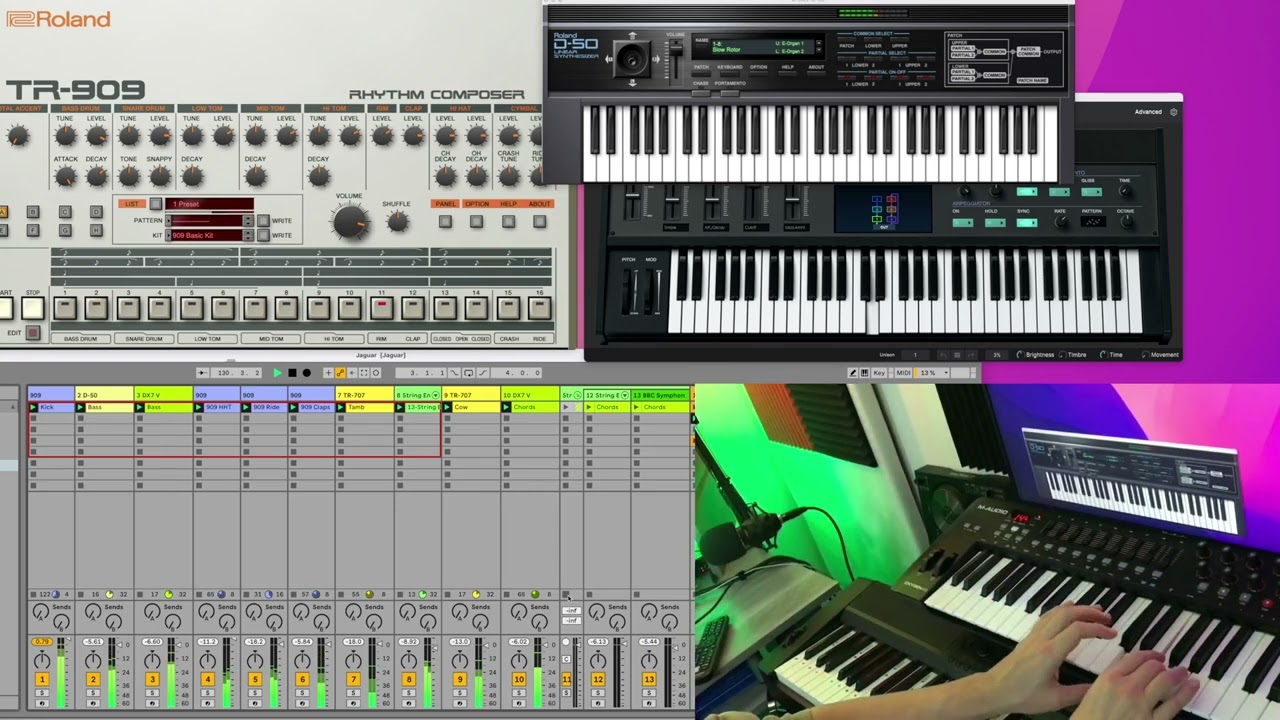Click the Ableton transport Play button
The width and height of the screenshot is (1280, 720).
coord(277,373)
